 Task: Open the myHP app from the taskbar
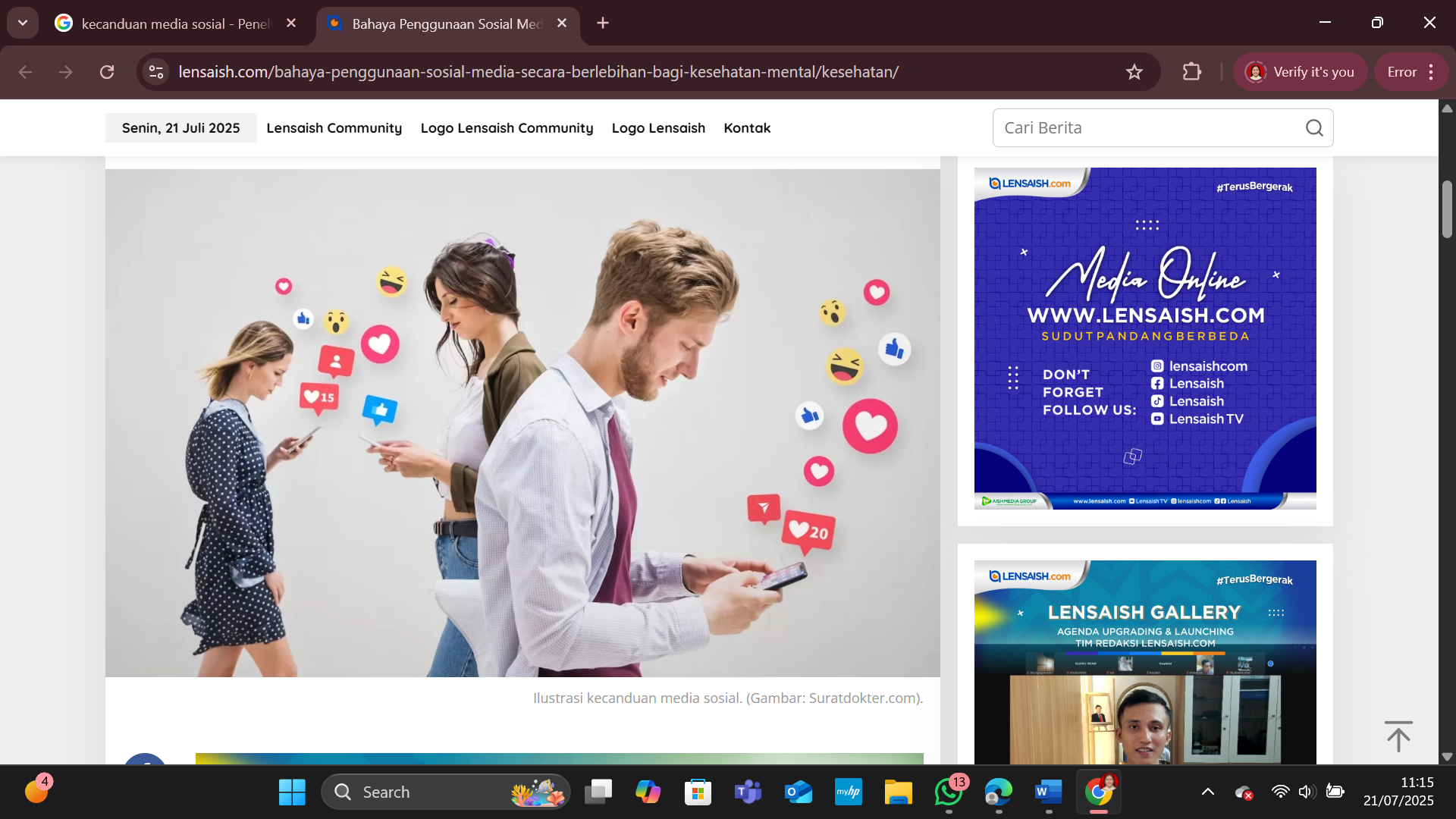pos(849,792)
